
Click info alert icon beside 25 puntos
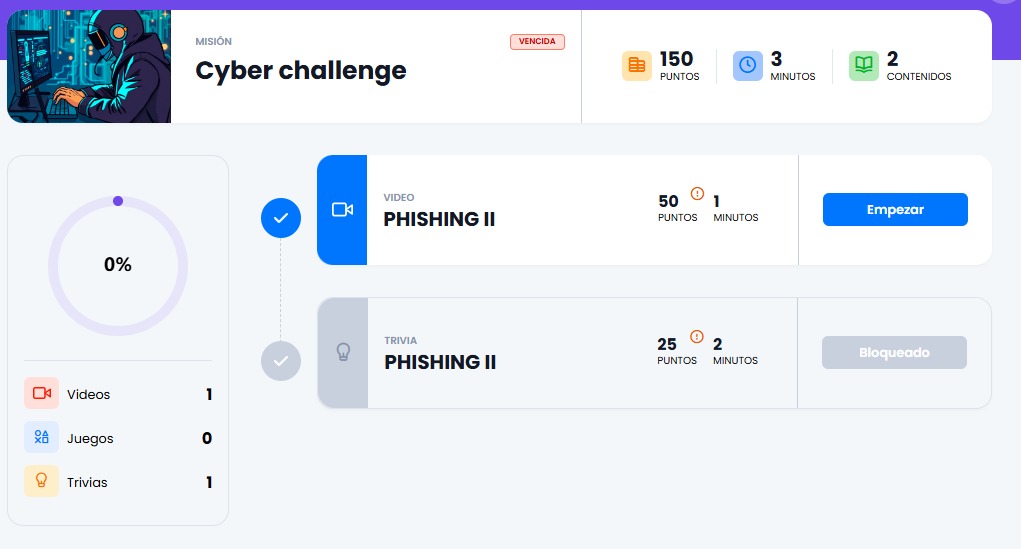[x=697, y=337]
